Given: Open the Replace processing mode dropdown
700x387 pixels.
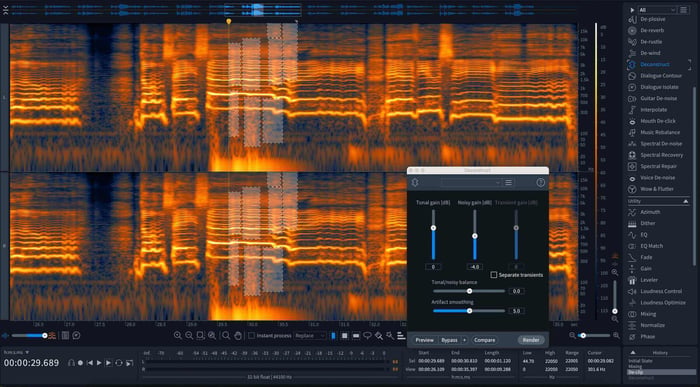Looking at the screenshot, I should (x=310, y=336).
